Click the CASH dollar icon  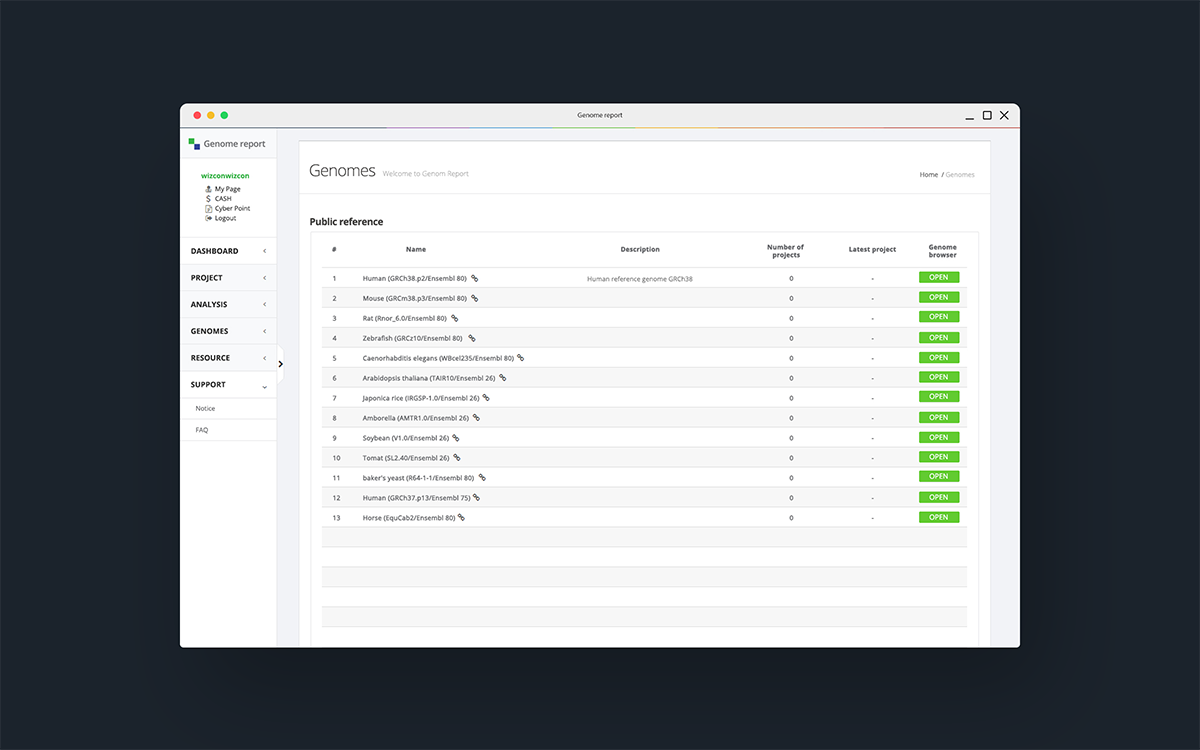click(208, 198)
